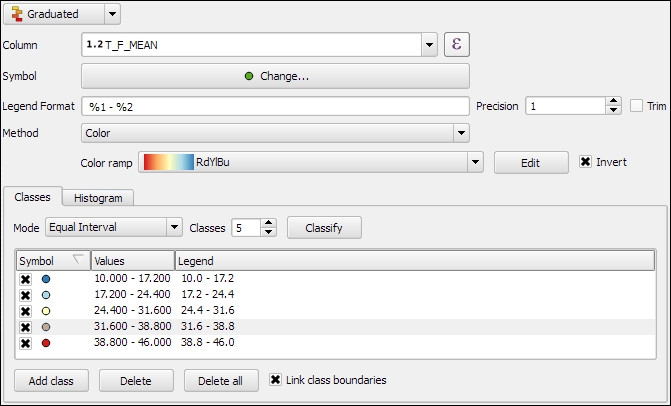Uncheck the 31.600 - 38.800 class checkbox
671x406 pixels.
tap(25, 327)
